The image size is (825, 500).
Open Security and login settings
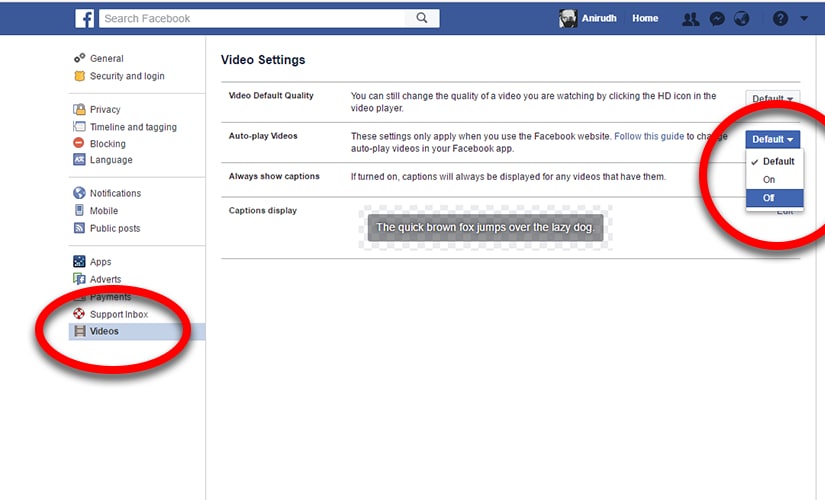point(127,76)
